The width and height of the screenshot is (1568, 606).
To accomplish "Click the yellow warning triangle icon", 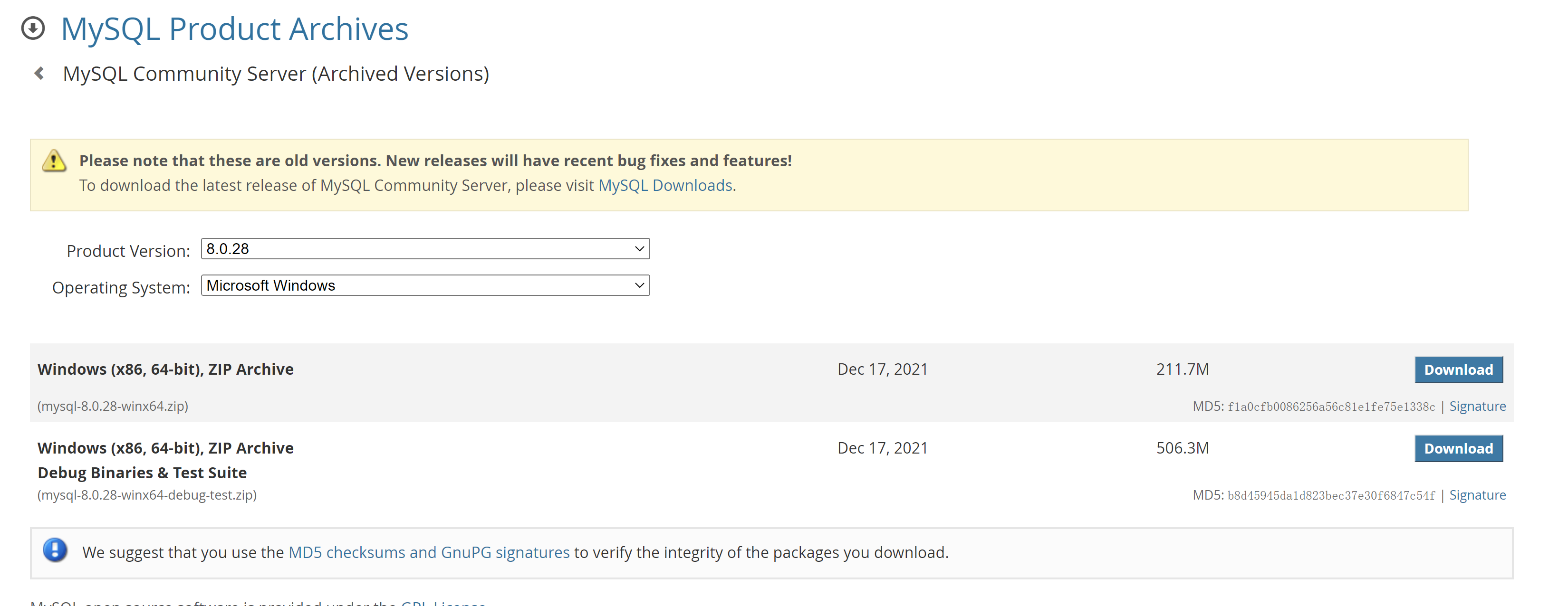I will coord(54,161).
